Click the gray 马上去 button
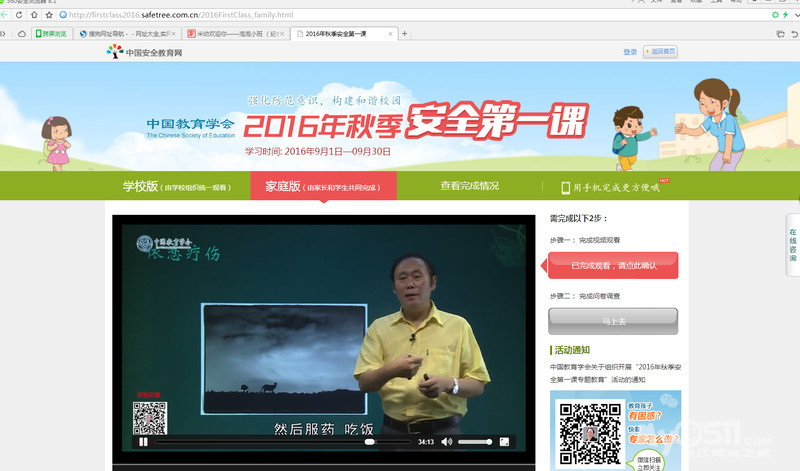800x471 pixels. pos(612,321)
